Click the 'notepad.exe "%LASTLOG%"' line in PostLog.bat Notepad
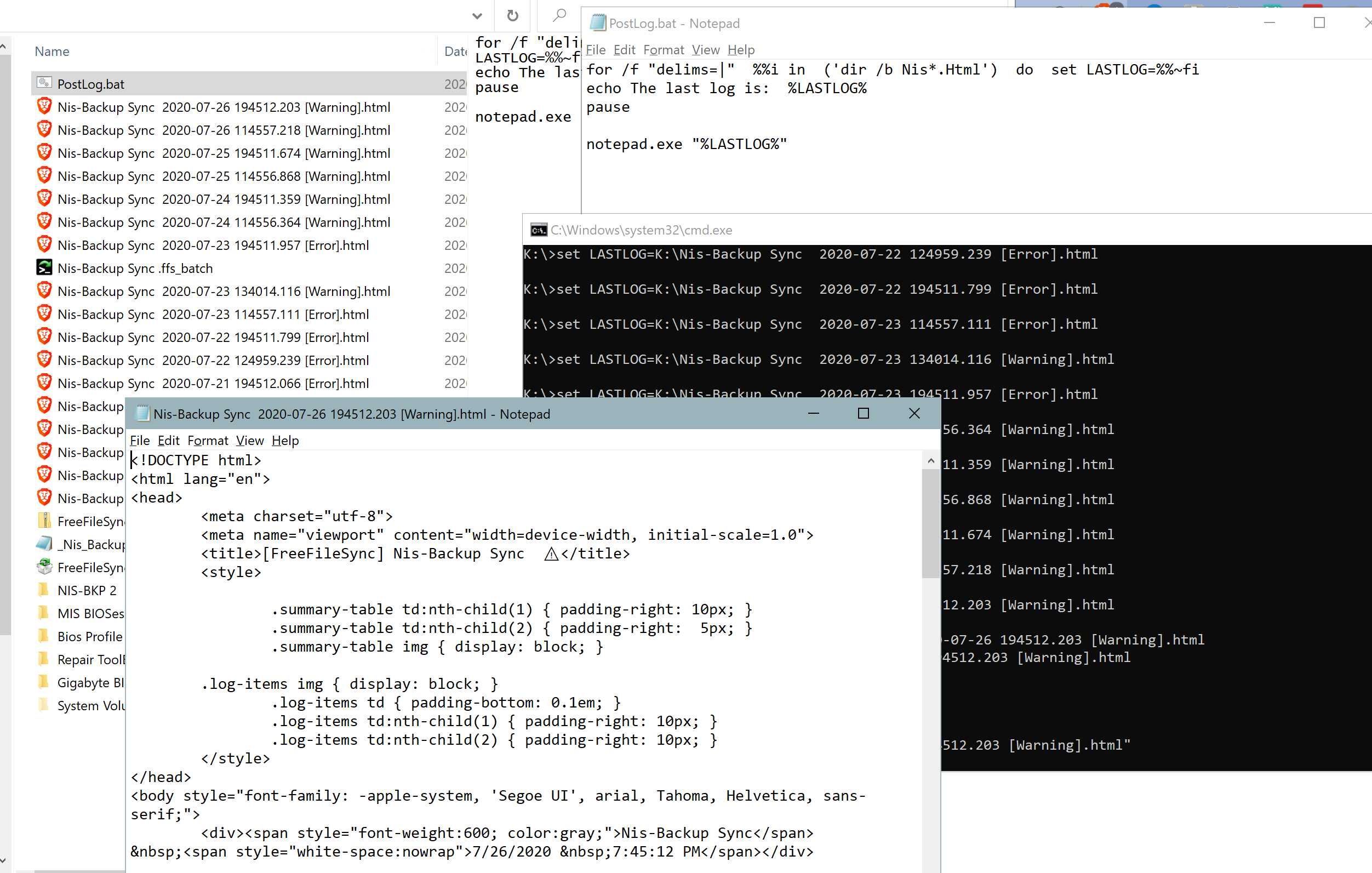The width and height of the screenshot is (1372, 873). click(x=686, y=144)
